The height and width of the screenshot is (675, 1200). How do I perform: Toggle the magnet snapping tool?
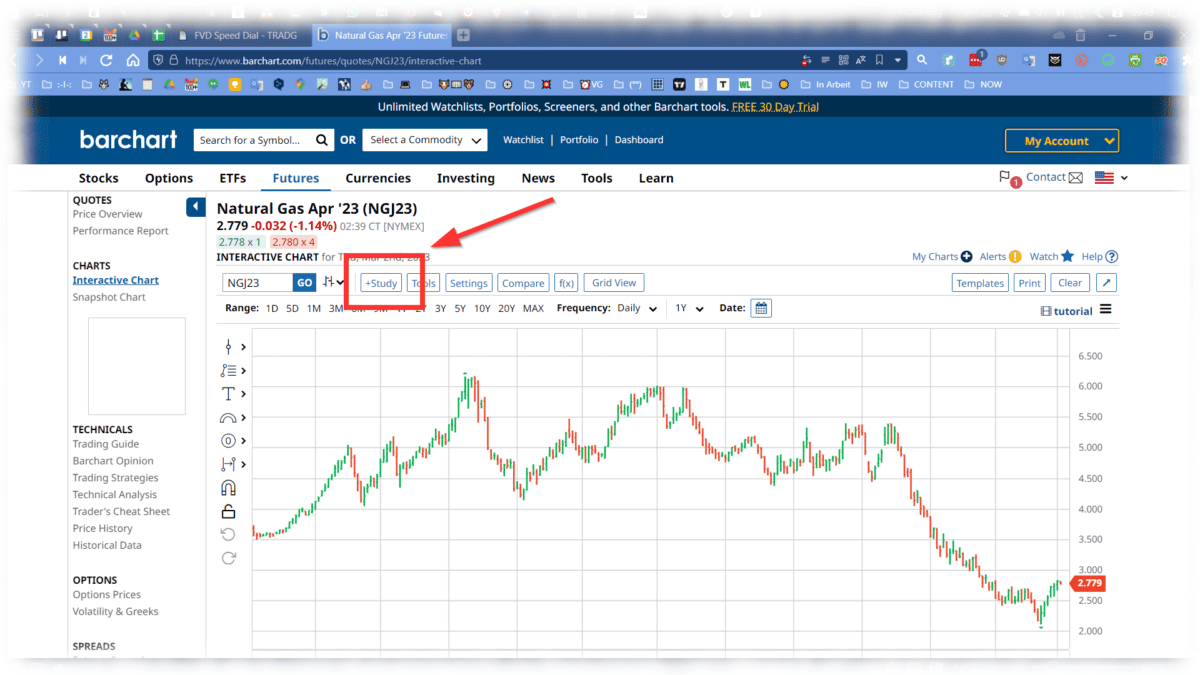228,487
